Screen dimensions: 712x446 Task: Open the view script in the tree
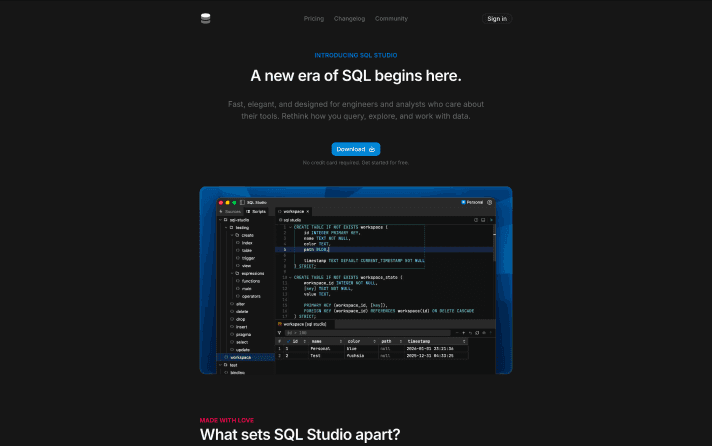coord(246,266)
